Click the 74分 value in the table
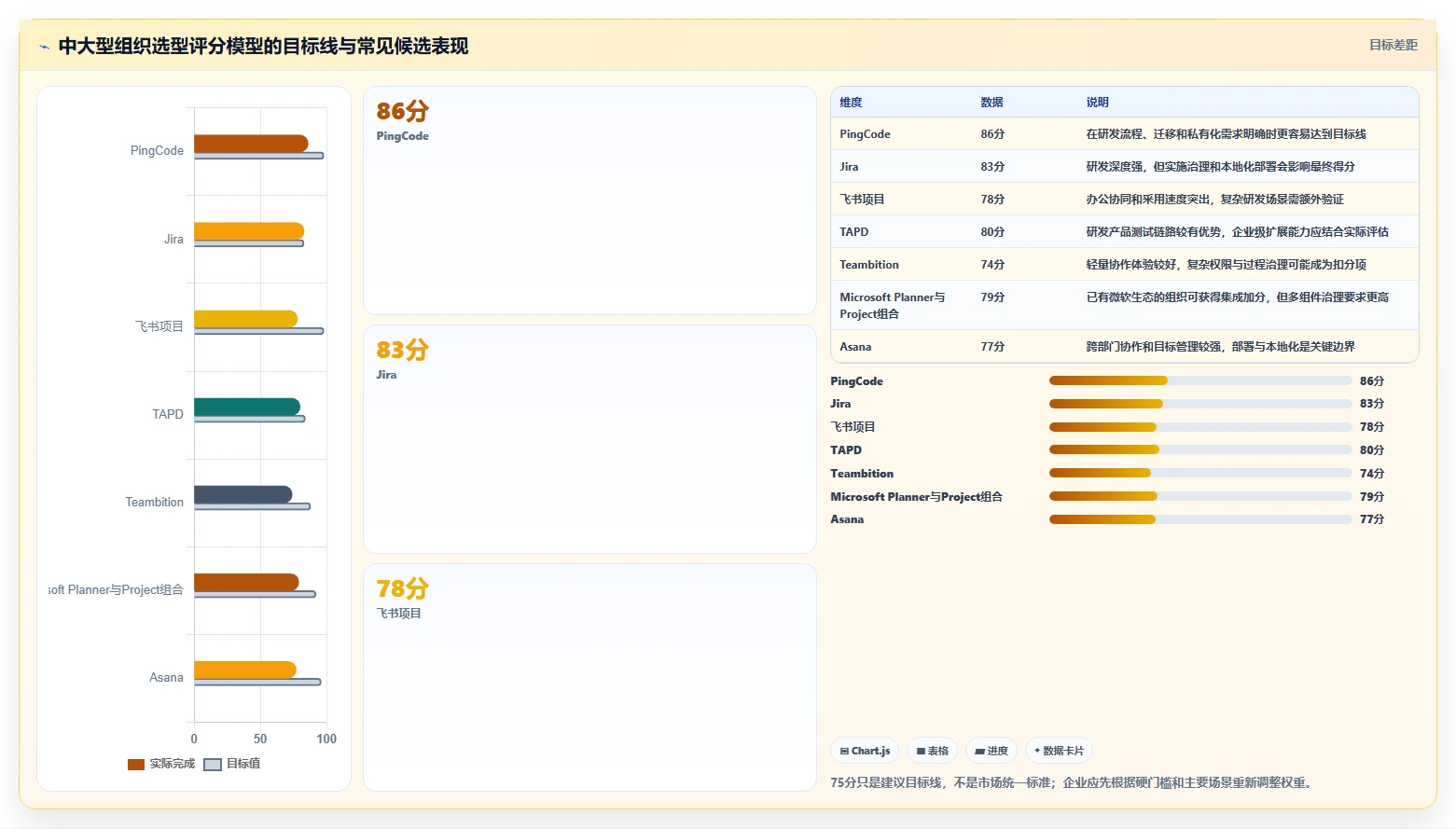This screenshot has height=829, width=1456. point(992,265)
